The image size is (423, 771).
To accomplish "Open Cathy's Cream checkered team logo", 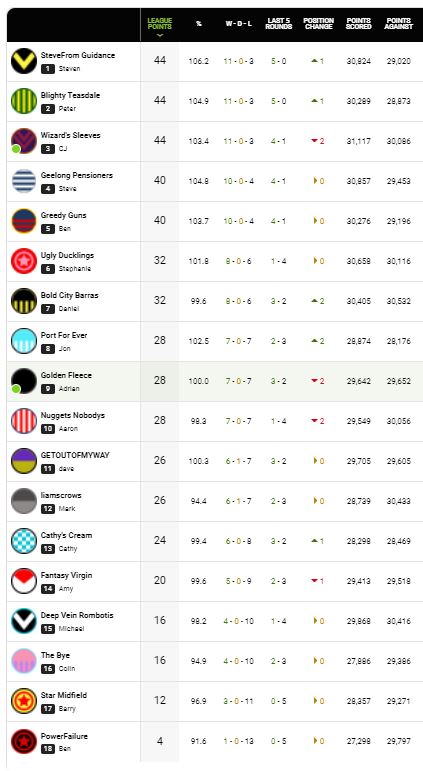I will pos(24,541).
